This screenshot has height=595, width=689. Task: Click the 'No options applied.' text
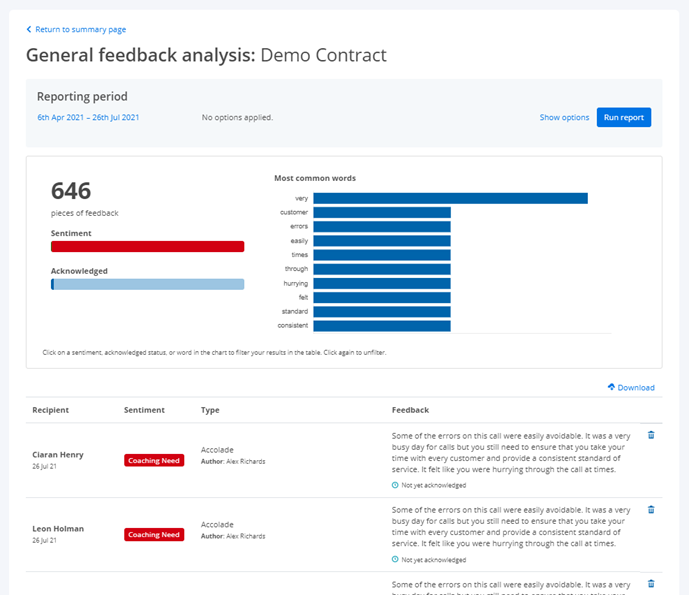pos(237,117)
